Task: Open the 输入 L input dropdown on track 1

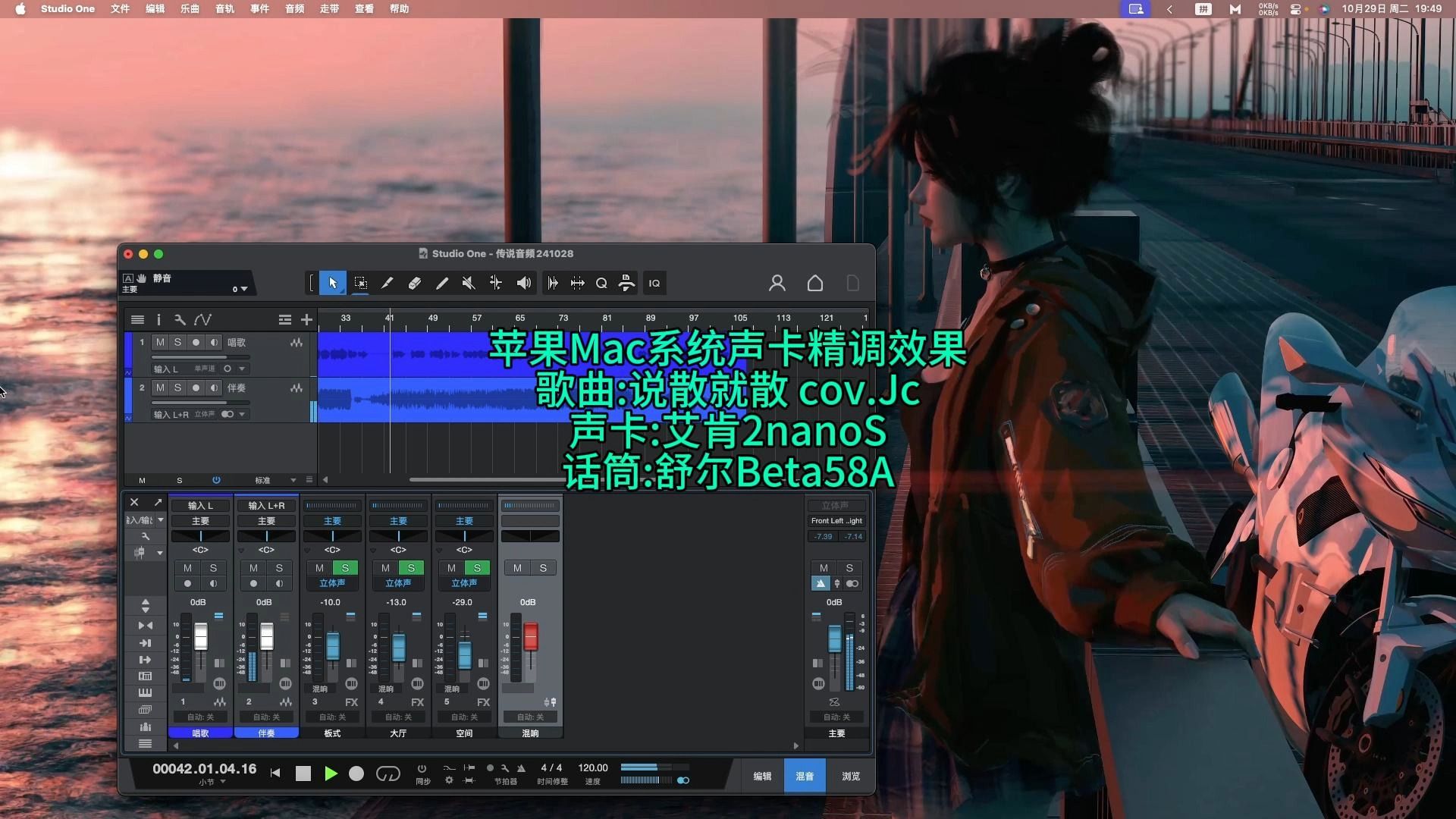Action: (242, 369)
